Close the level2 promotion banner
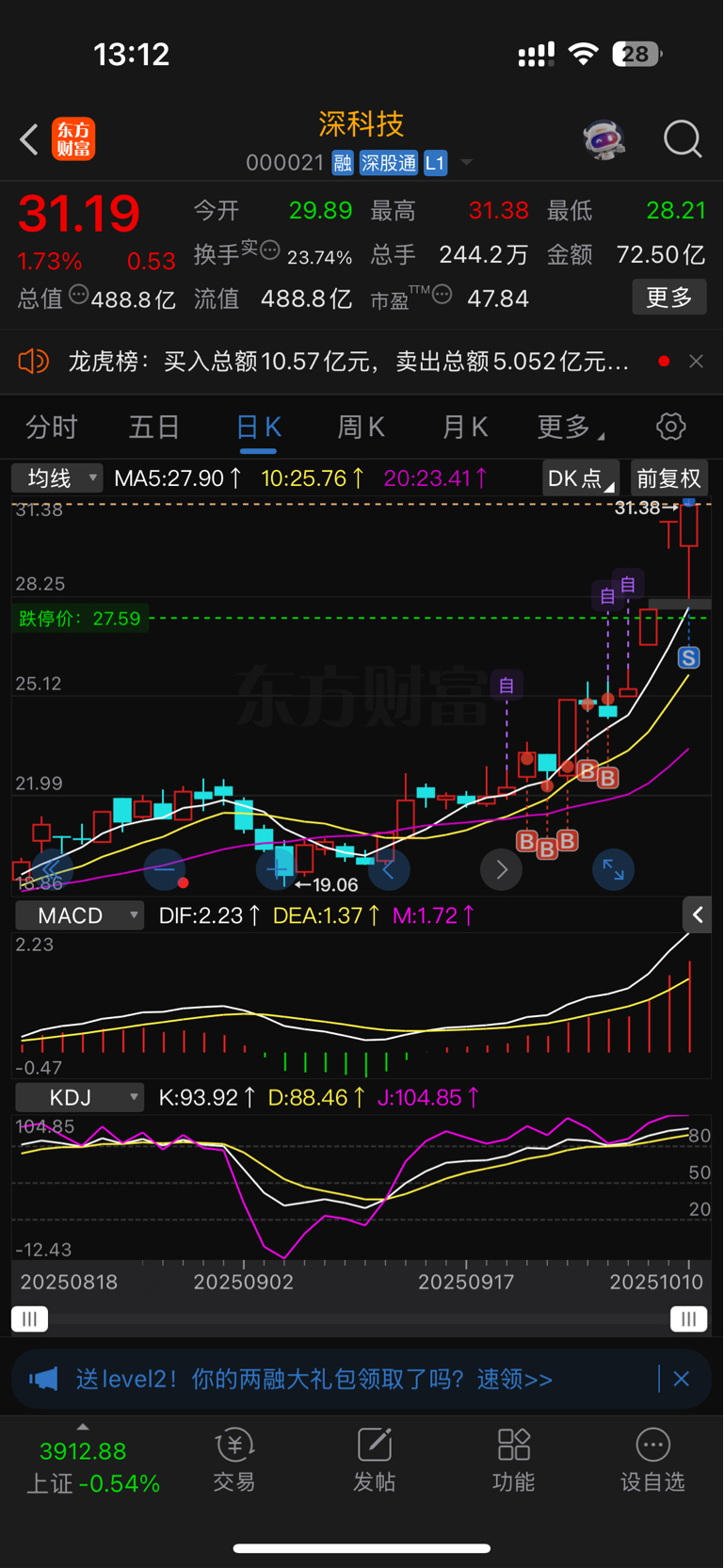 (682, 1379)
